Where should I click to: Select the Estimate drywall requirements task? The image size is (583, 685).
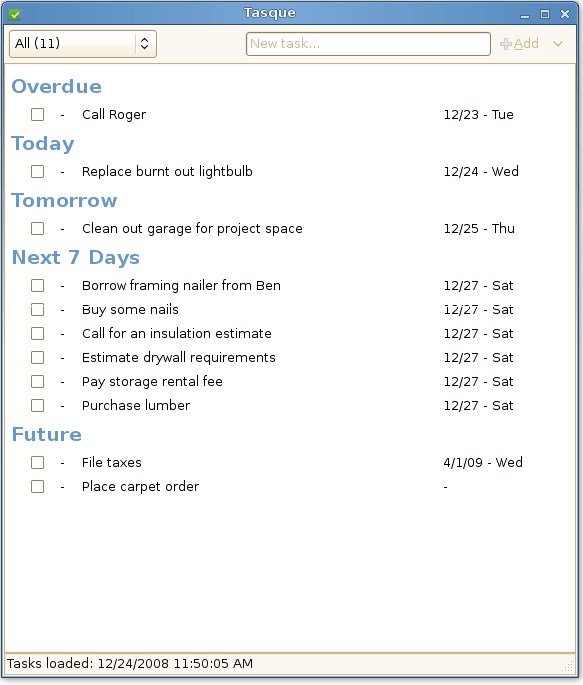click(179, 357)
